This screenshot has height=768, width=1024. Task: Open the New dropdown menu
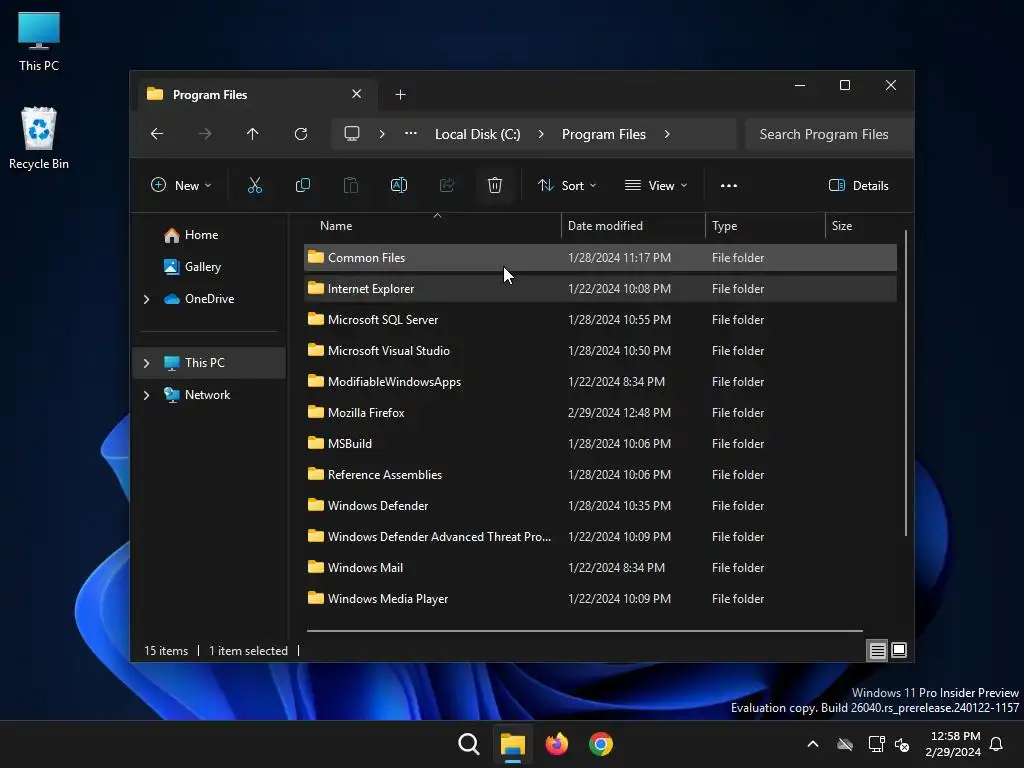[181, 185]
